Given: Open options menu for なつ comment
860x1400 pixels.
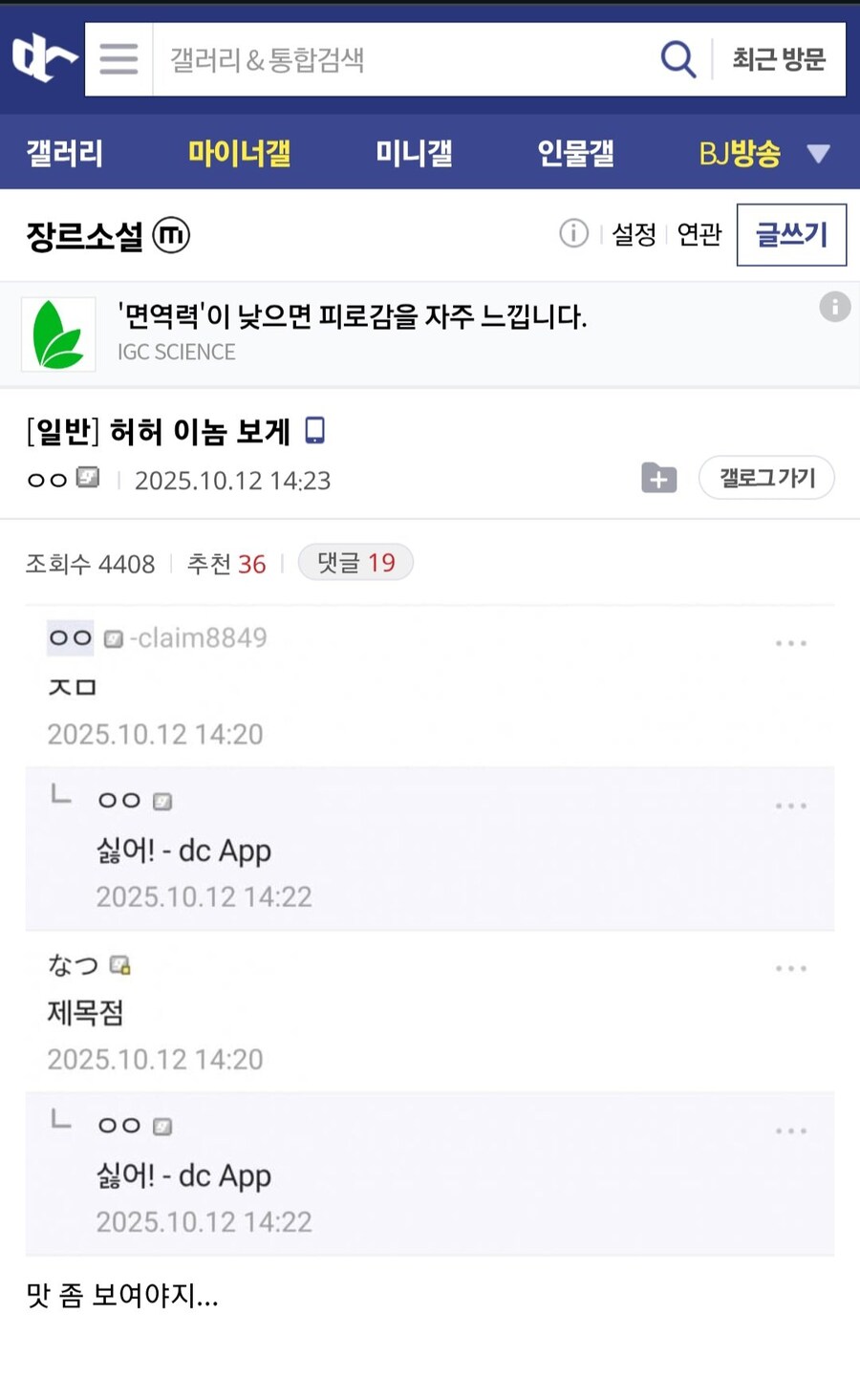Looking at the screenshot, I should click(791, 968).
